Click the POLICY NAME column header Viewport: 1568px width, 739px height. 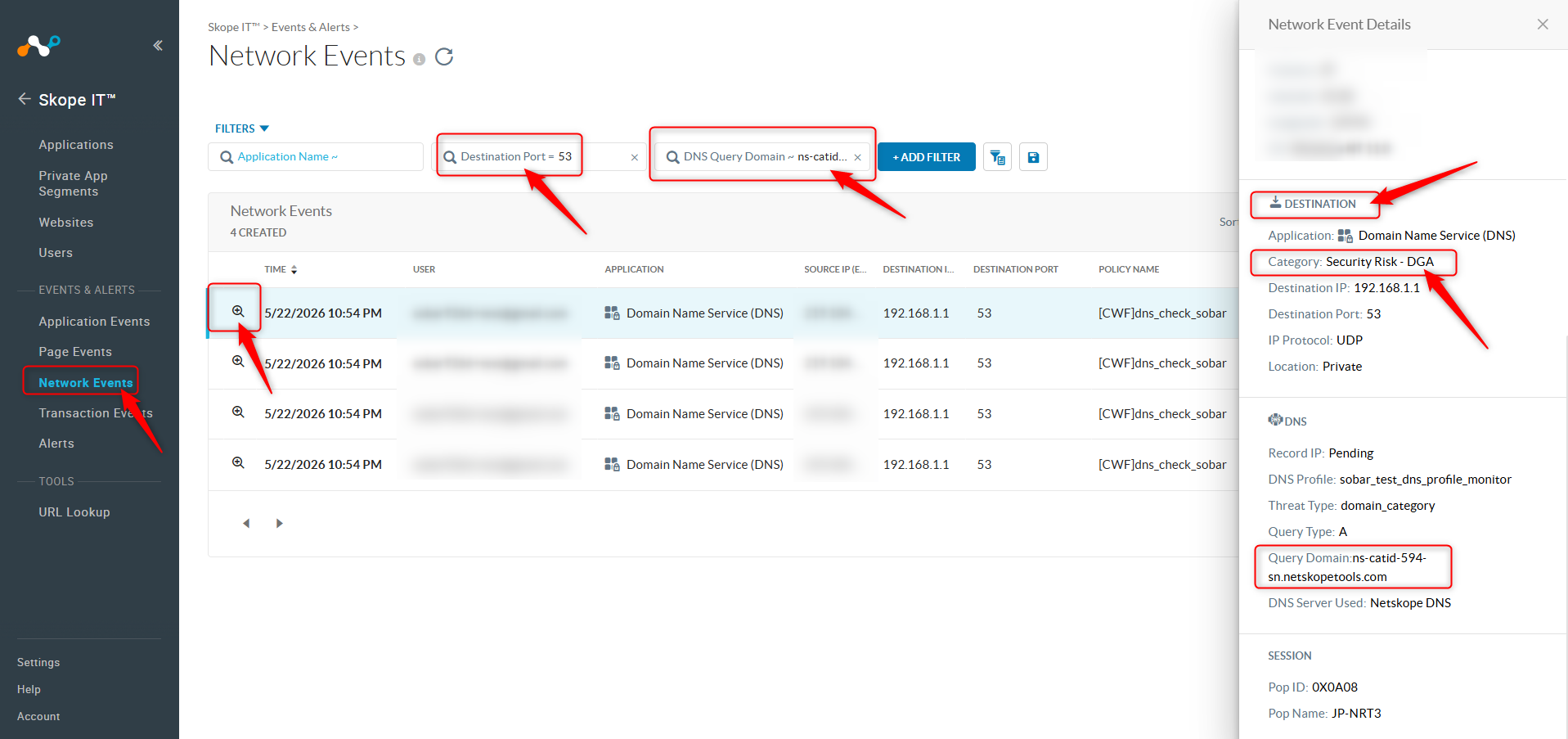pyautogui.click(x=1129, y=269)
